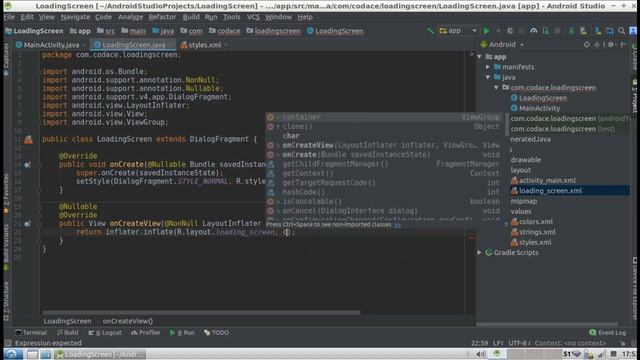Select 'clone()' completion suggestion

(384, 127)
